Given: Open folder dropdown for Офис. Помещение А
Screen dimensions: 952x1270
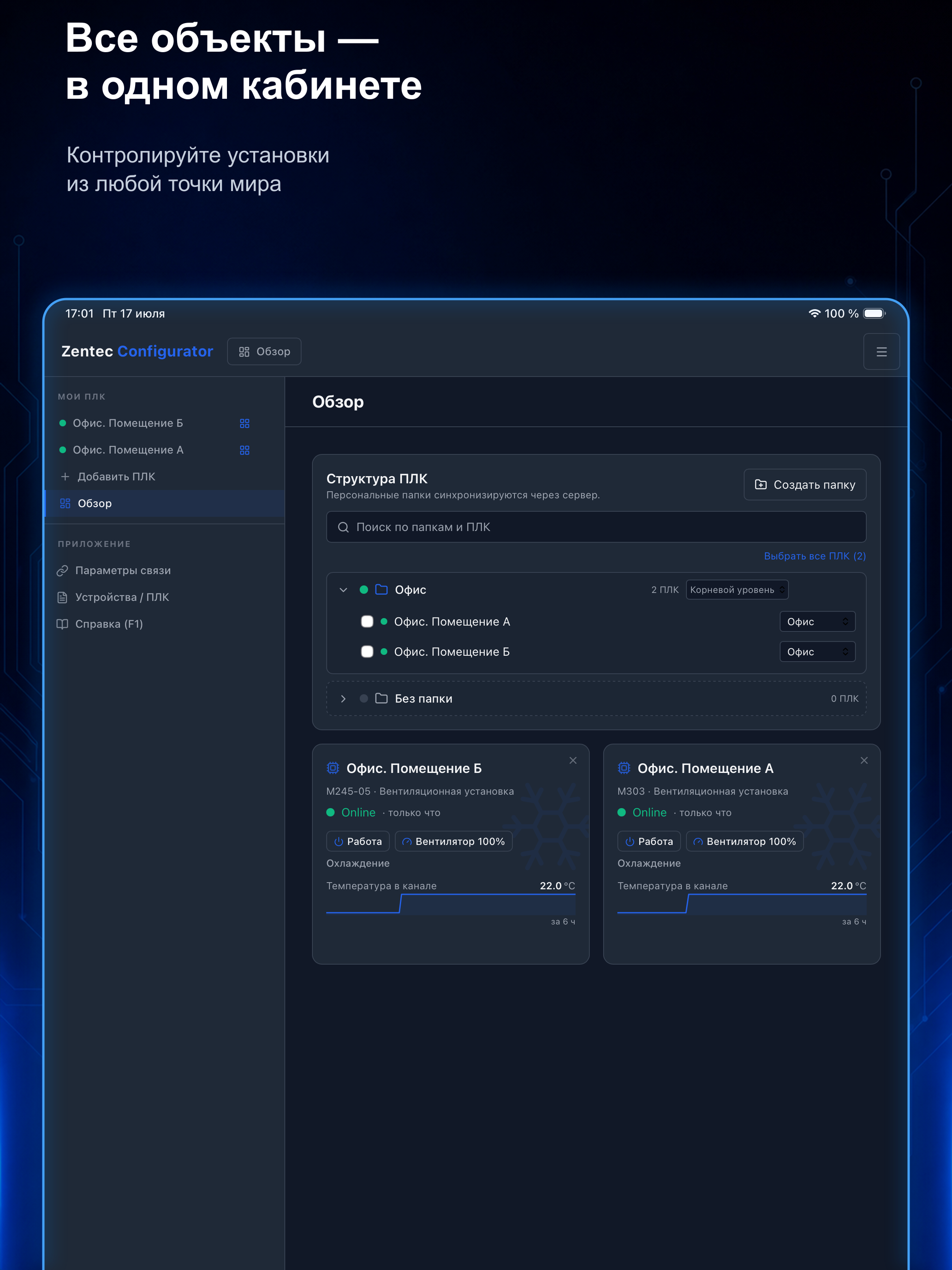Looking at the screenshot, I should click(x=817, y=622).
